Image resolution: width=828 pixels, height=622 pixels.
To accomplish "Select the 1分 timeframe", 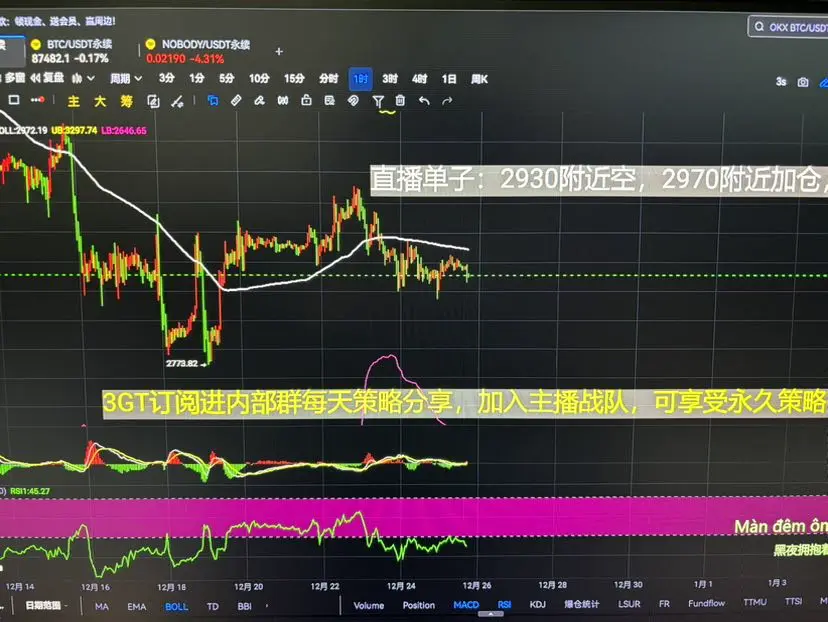I will tap(196, 79).
